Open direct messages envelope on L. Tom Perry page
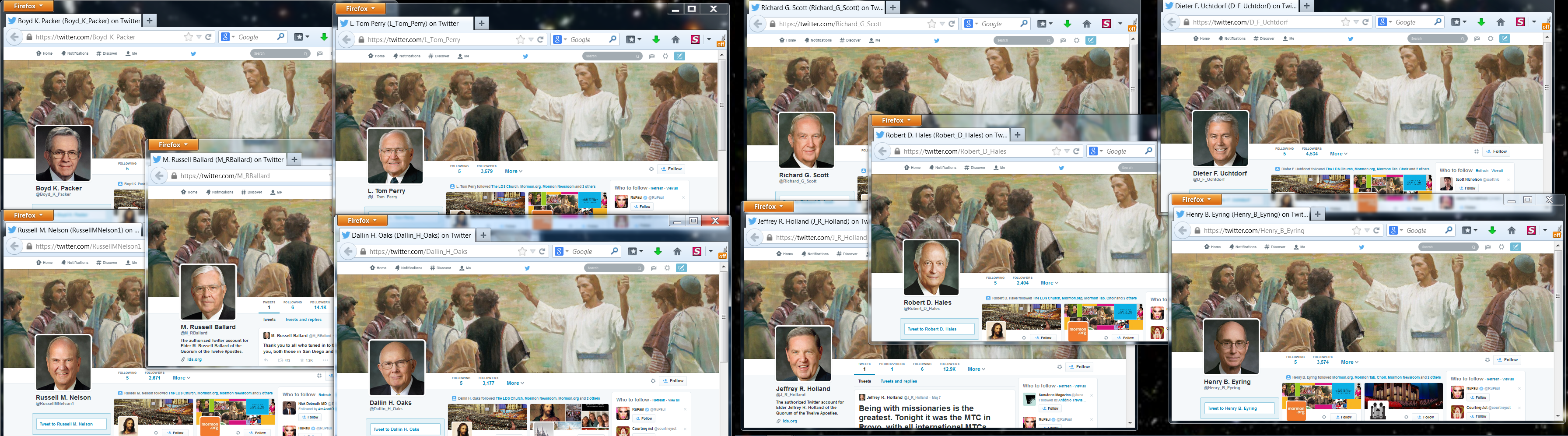The image size is (1568, 436). pyautogui.click(x=651, y=56)
